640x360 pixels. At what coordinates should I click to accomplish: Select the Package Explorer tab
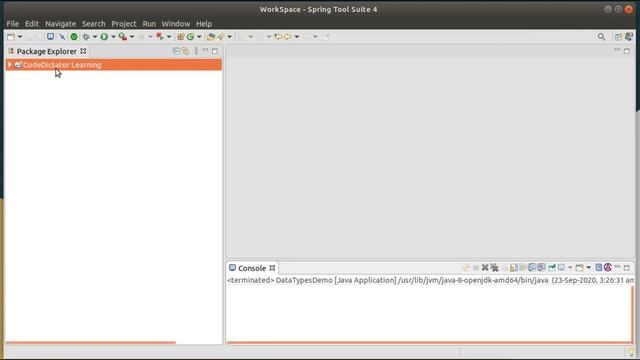[x=47, y=51]
